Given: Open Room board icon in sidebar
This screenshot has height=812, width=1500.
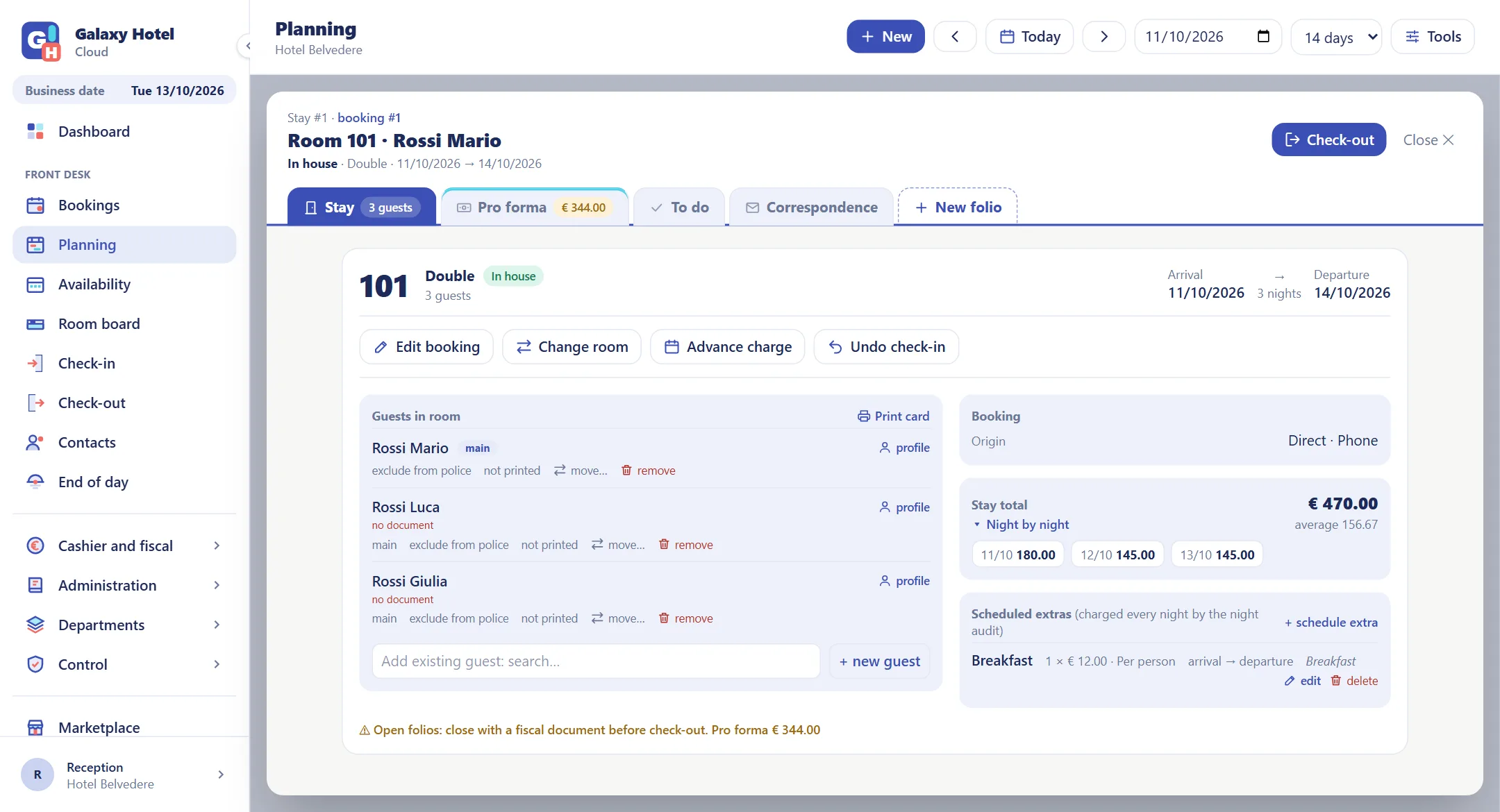Looking at the screenshot, I should coord(35,324).
